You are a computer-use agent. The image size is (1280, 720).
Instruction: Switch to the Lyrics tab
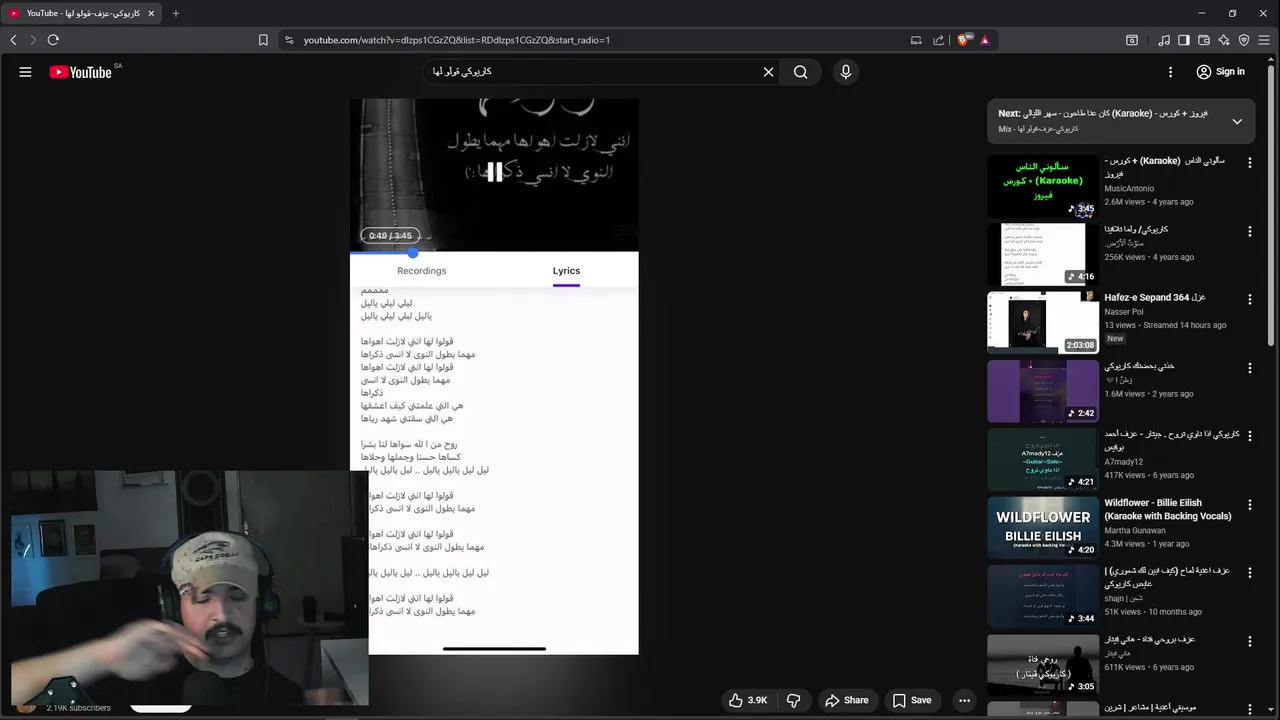point(566,271)
